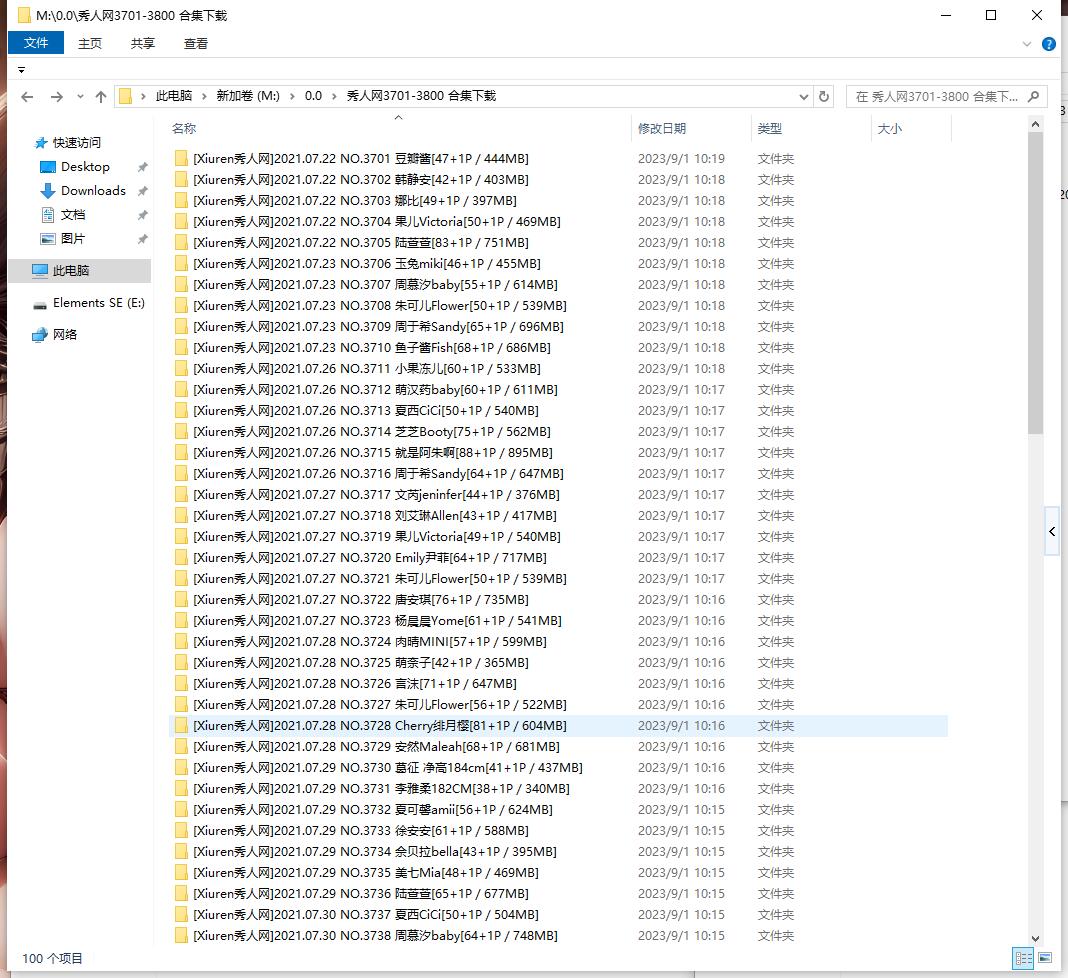Open the Help question mark icon
The width and height of the screenshot is (1068, 978).
[1049, 44]
